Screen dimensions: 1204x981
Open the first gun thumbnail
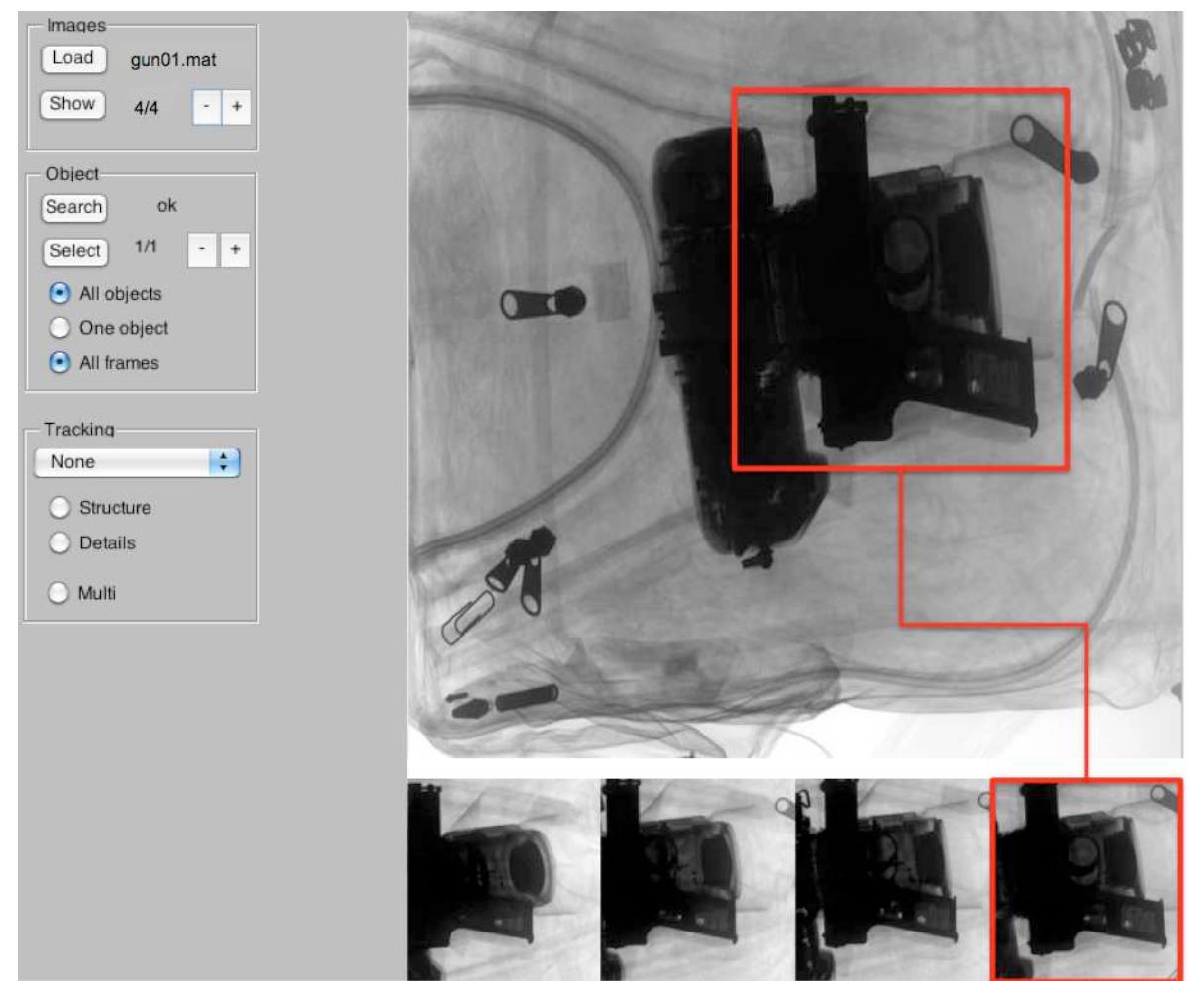click(x=504, y=880)
